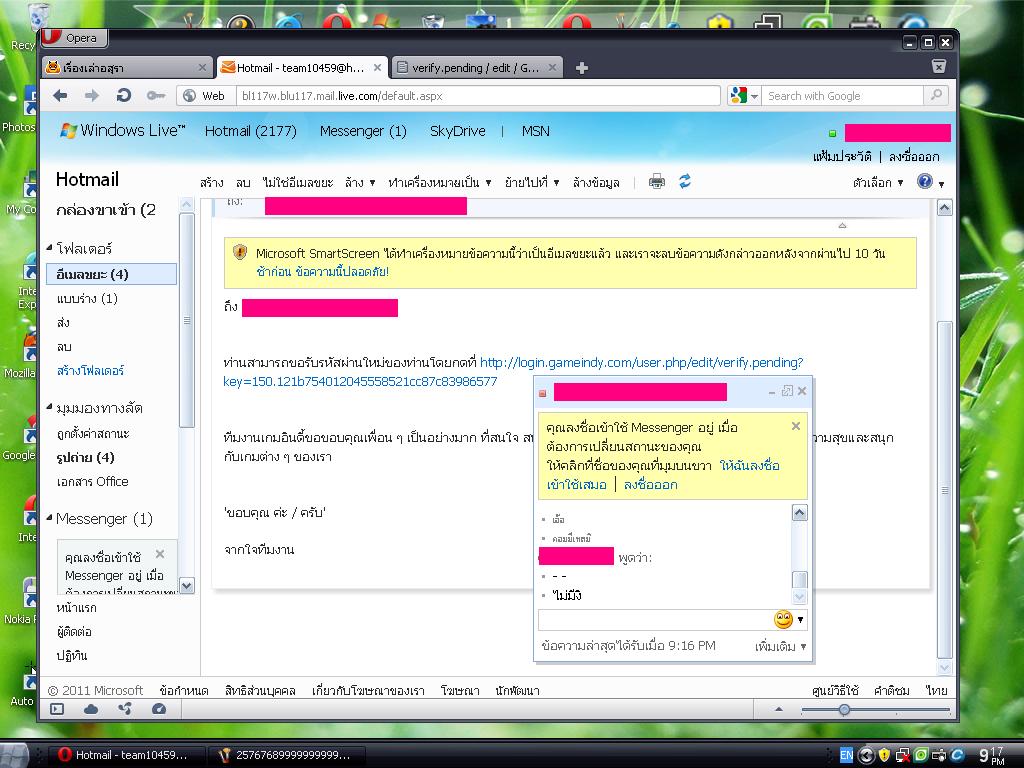Open the ทำเครื่องหมายเป็น dropdown
The height and width of the screenshot is (768, 1024).
(440, 182)
